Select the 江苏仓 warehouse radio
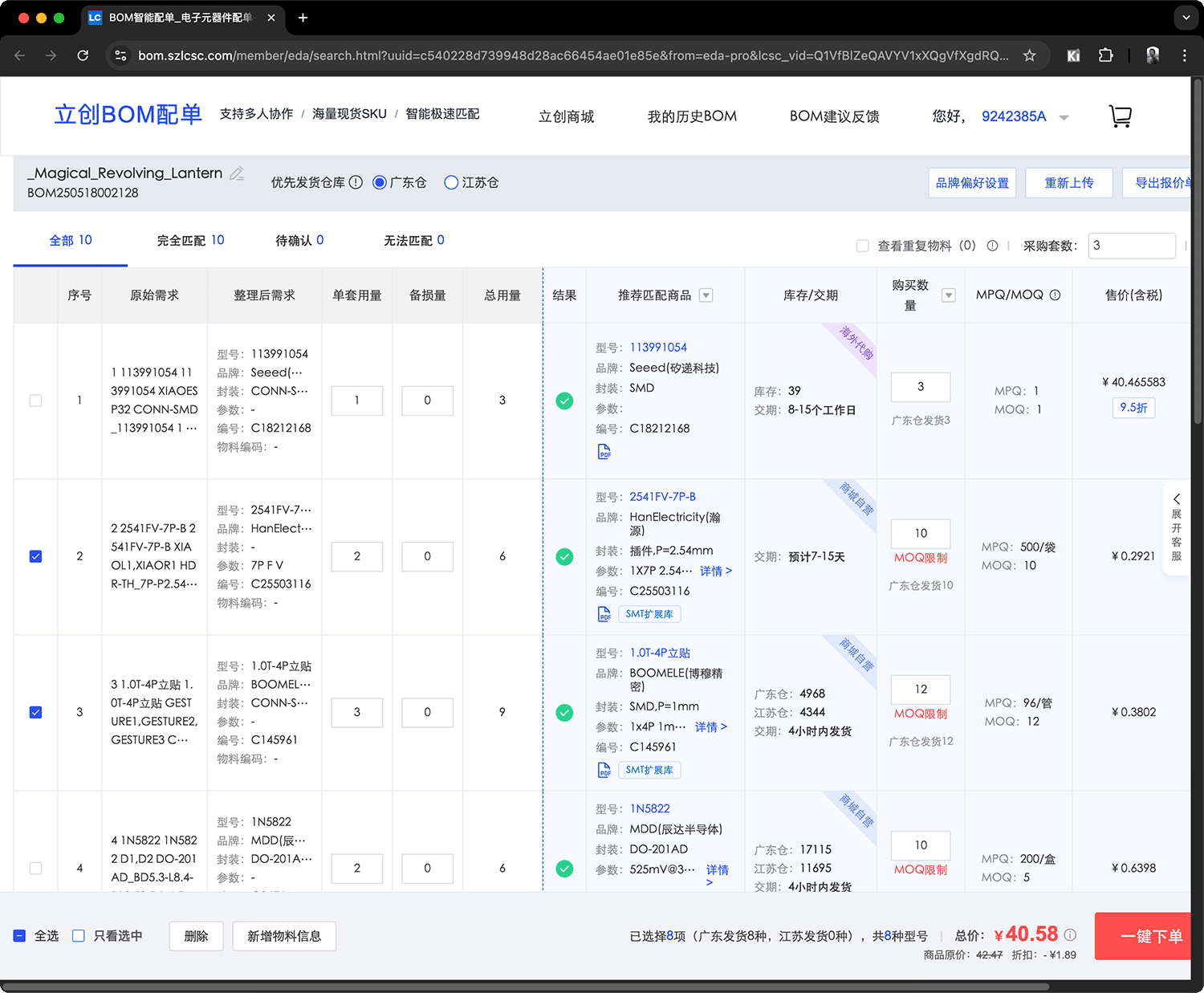Screen dimensions: 1204x993 pyautogui.click(x=451, y=182)
